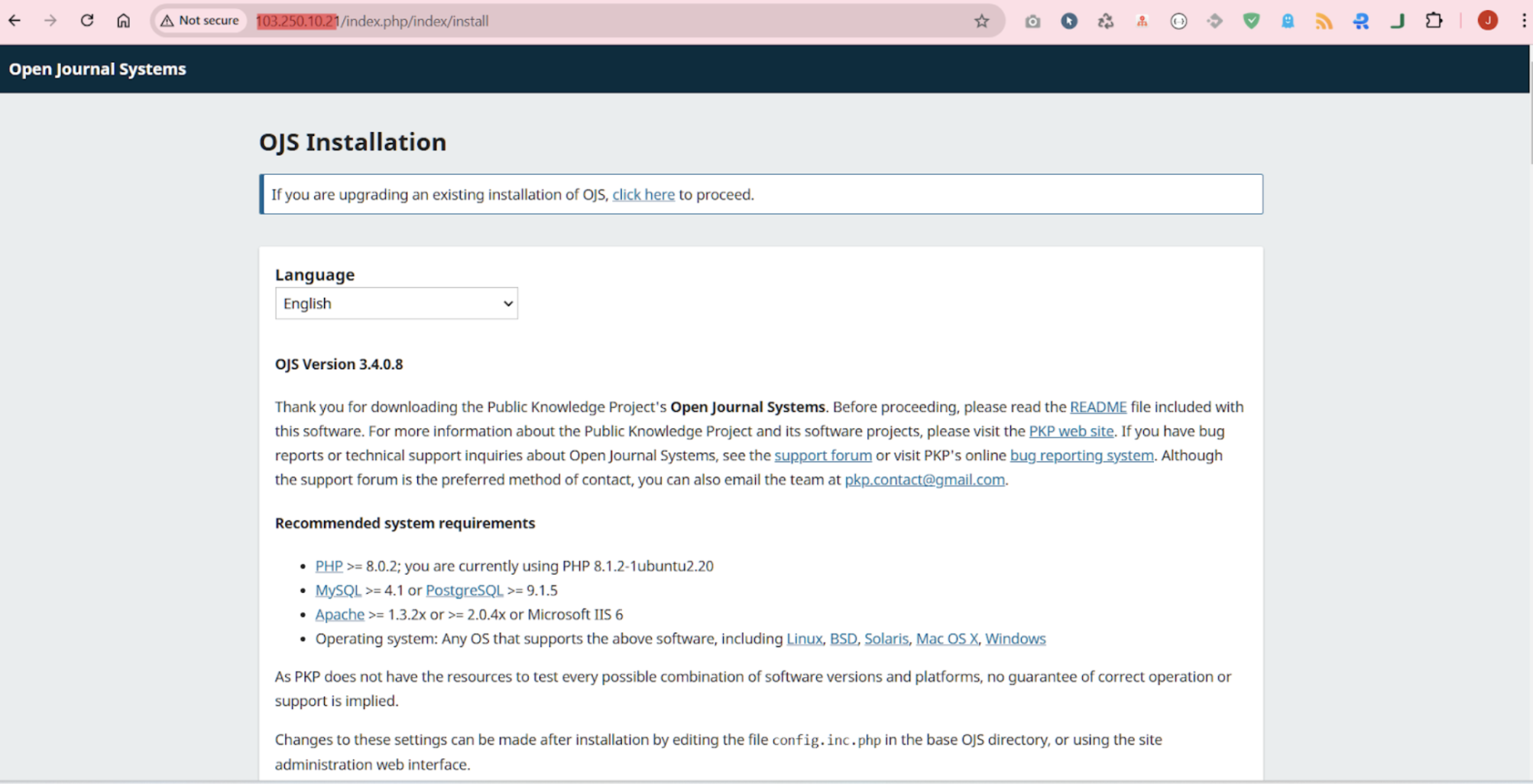Open the green J-shaped extension
This screenshot has width=1533, height=784.
(1398, 21)
